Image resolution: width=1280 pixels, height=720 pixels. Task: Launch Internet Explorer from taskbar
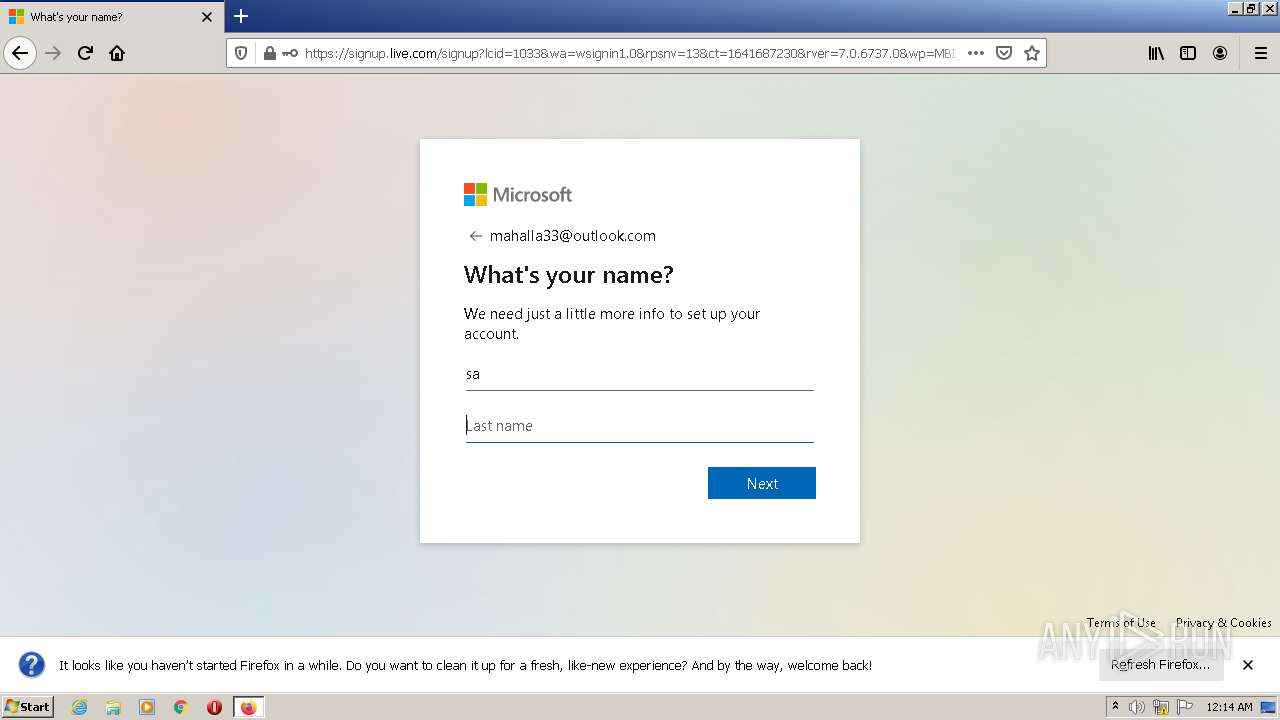[x=80, y=707]
